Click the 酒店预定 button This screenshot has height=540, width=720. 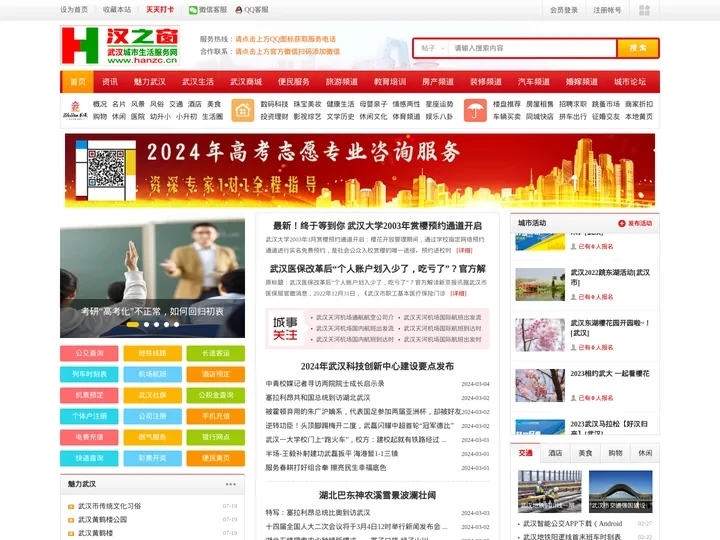point(215,374)
